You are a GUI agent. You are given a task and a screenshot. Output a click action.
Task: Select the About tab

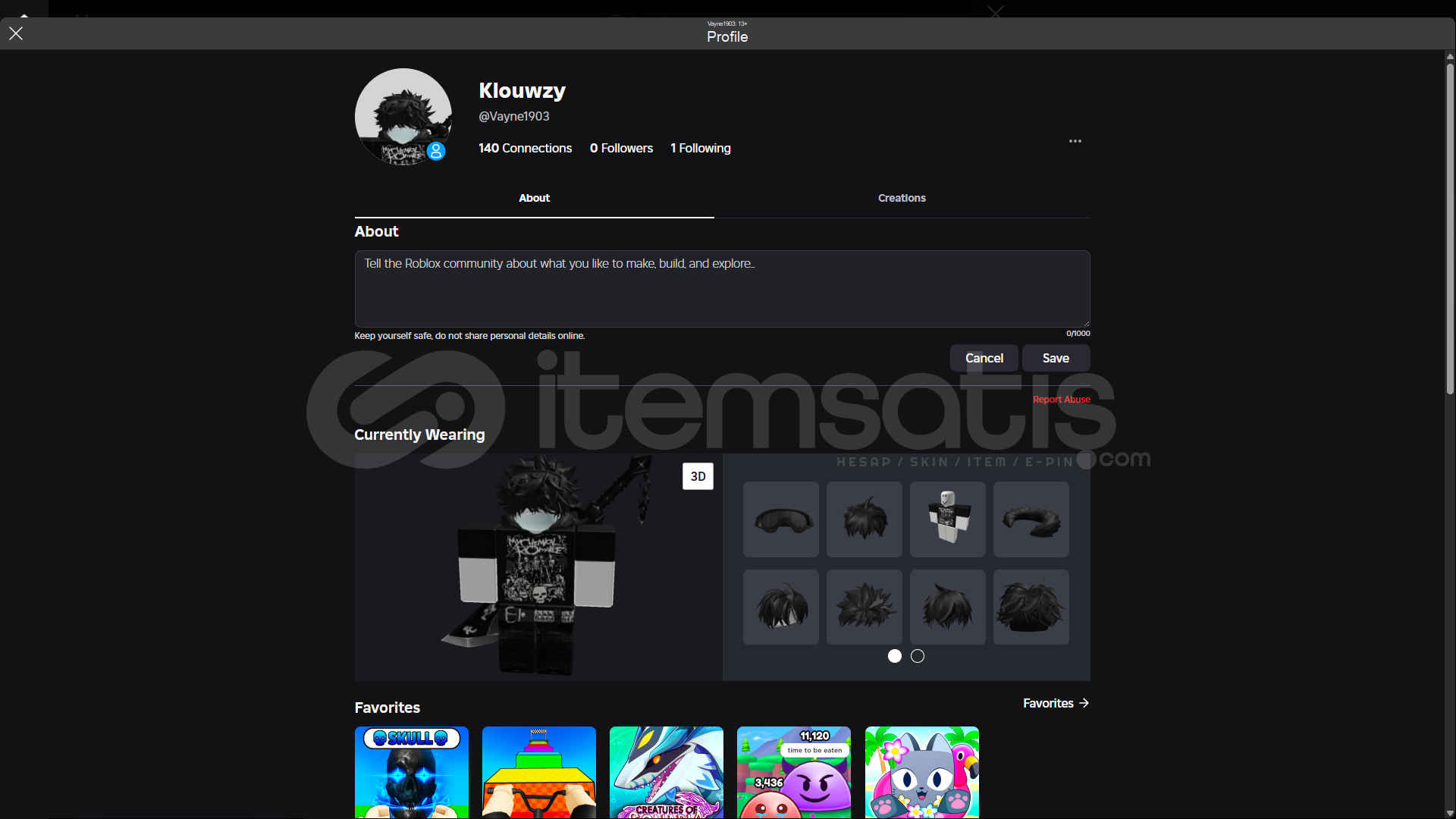tap(534, 198)
